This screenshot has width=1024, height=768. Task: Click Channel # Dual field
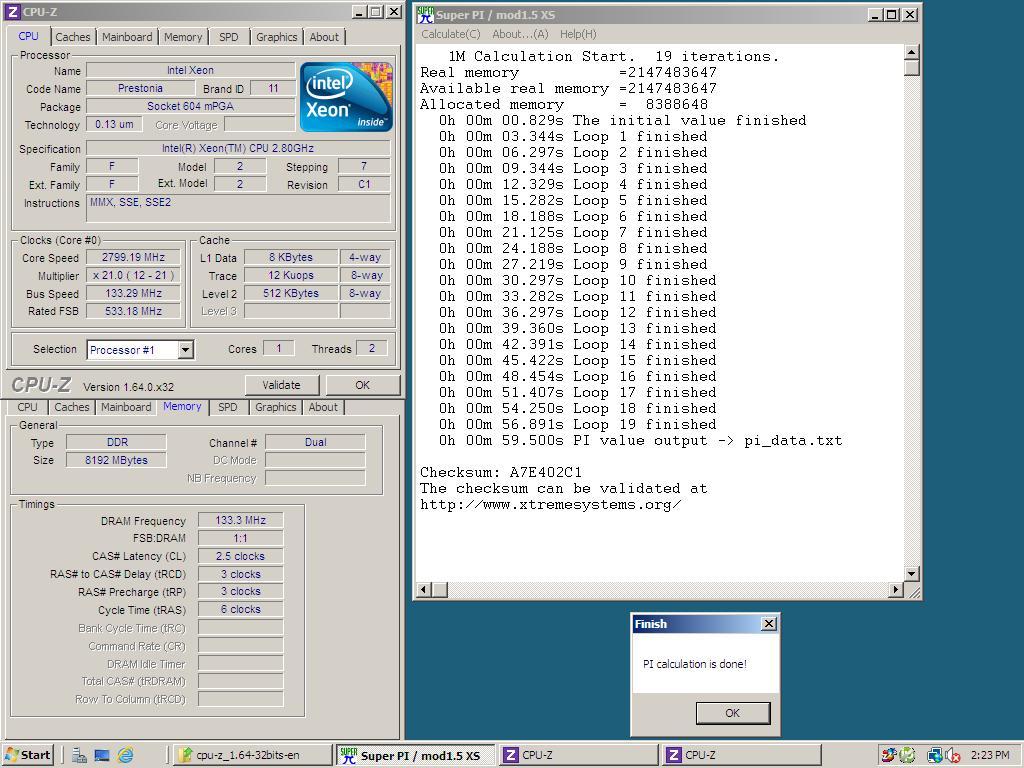click(x=315, y=442)
